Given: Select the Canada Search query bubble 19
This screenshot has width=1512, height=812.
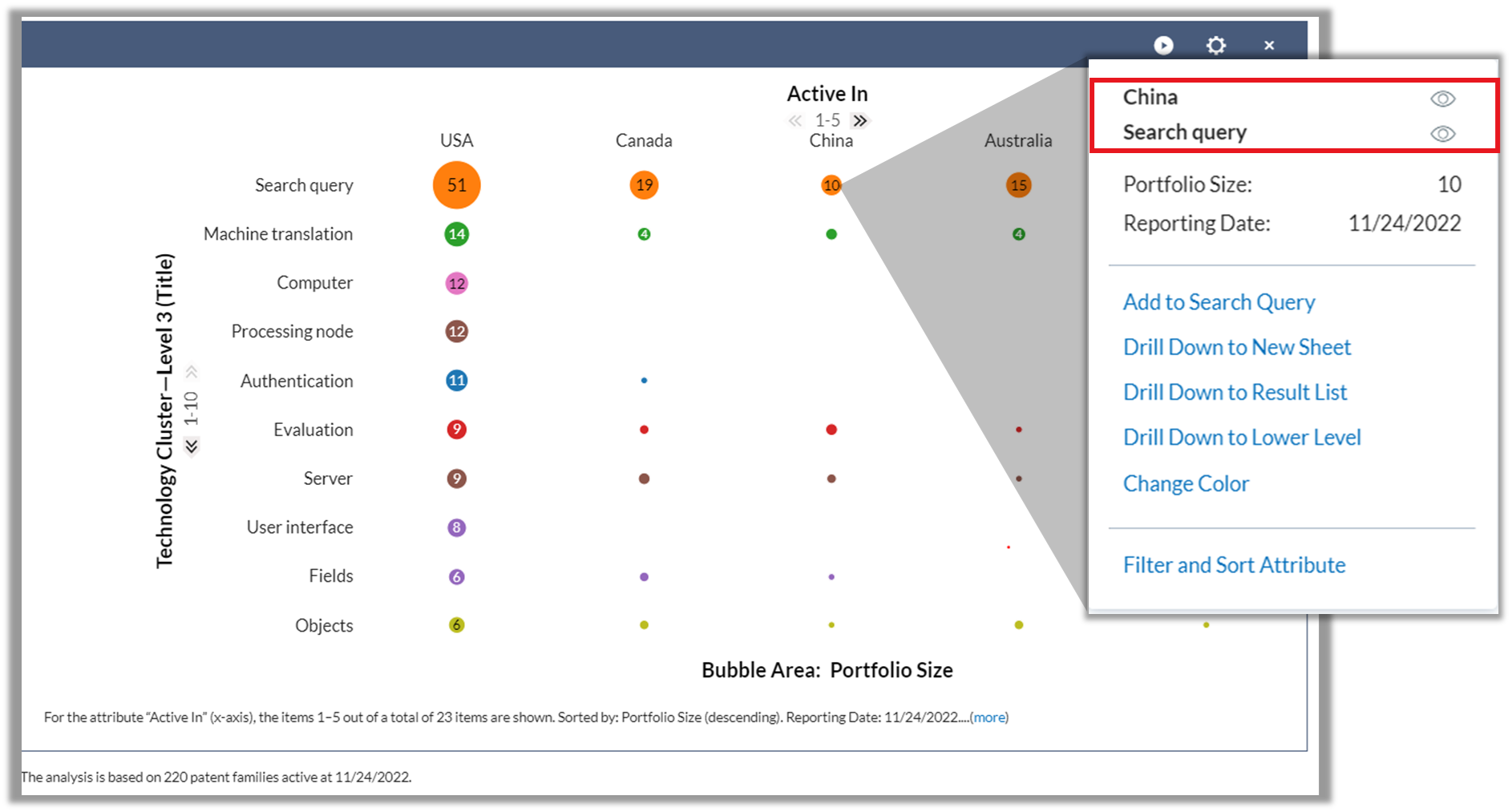Looking at the screenshot, I should tap(644, 185).
